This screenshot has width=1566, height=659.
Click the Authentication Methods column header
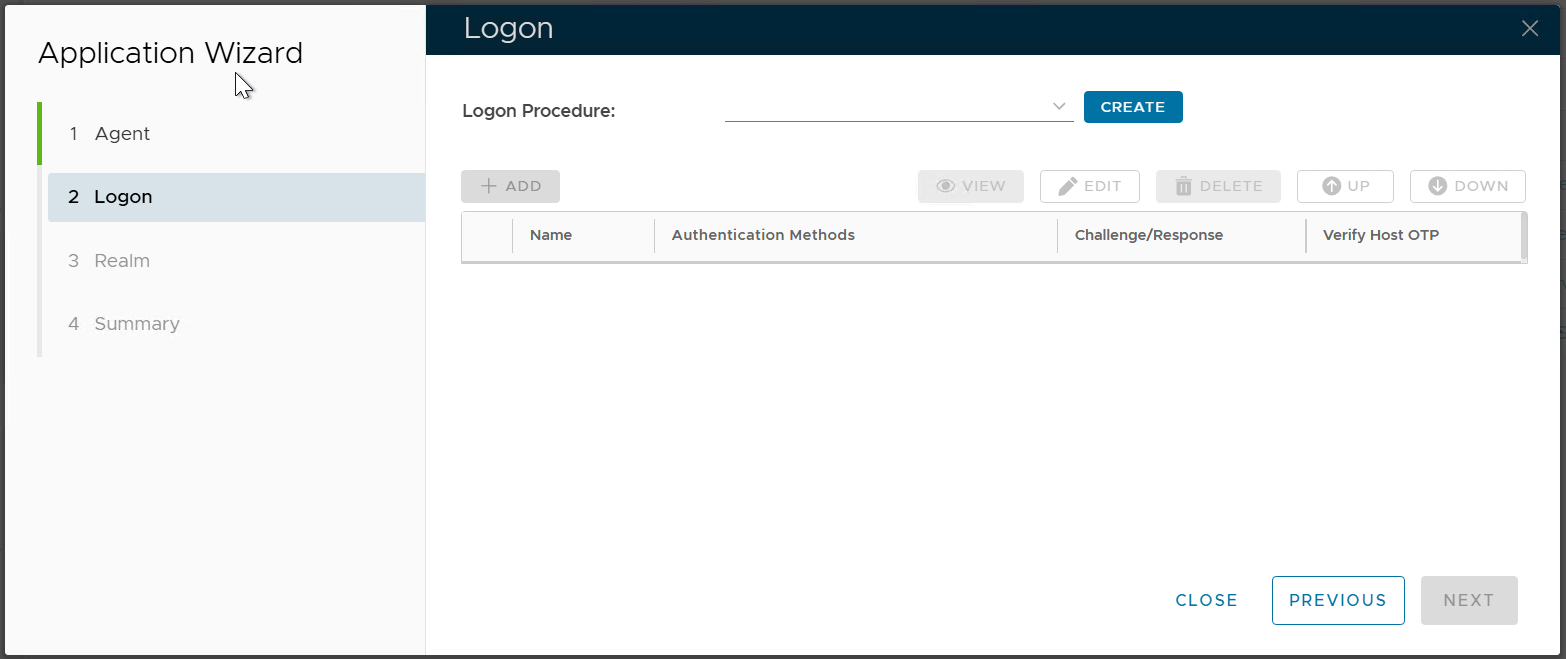[x=763, y=235]
